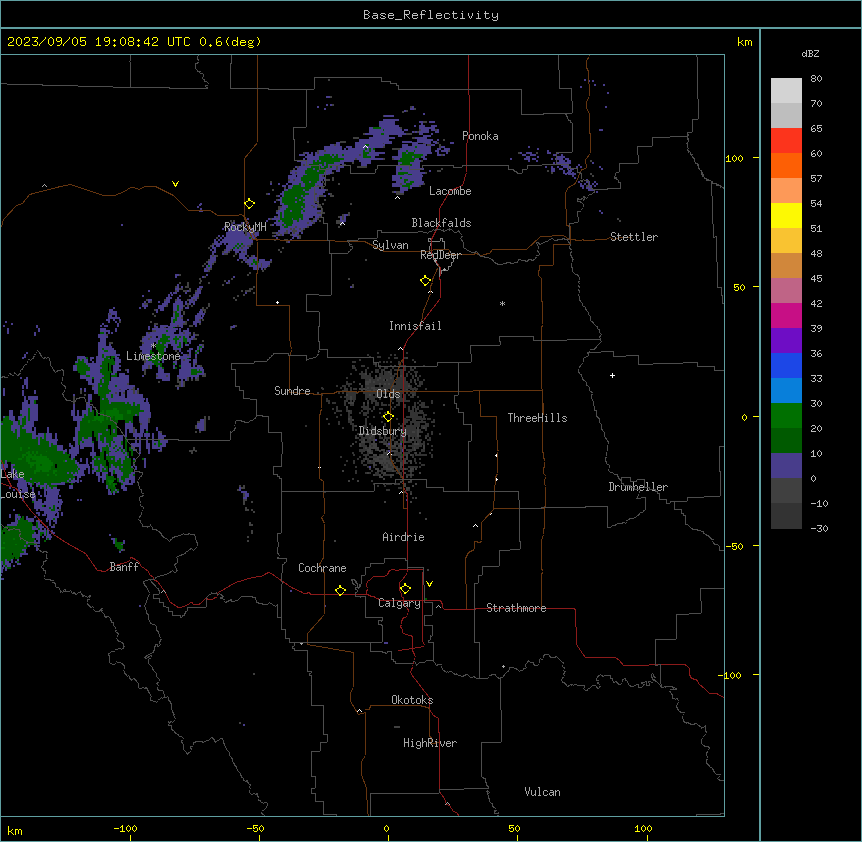
Task: Select the Sylvan map label
Action: [x=390, y=245]
